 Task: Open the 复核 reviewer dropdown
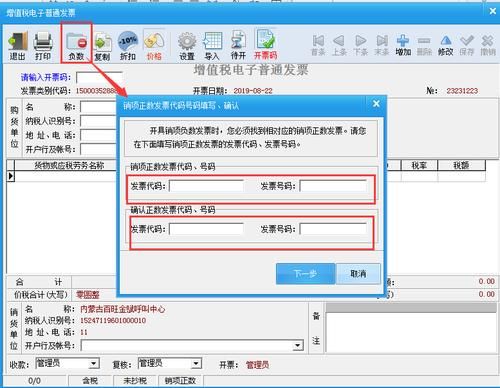pos(197,363)
